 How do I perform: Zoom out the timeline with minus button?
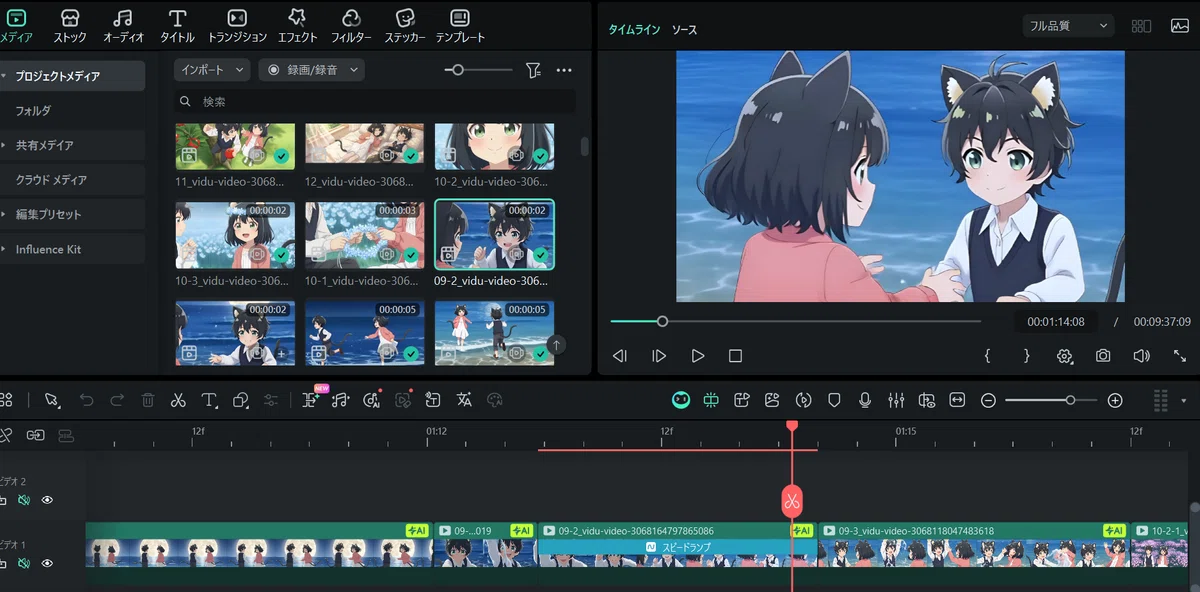pos(988,400)
